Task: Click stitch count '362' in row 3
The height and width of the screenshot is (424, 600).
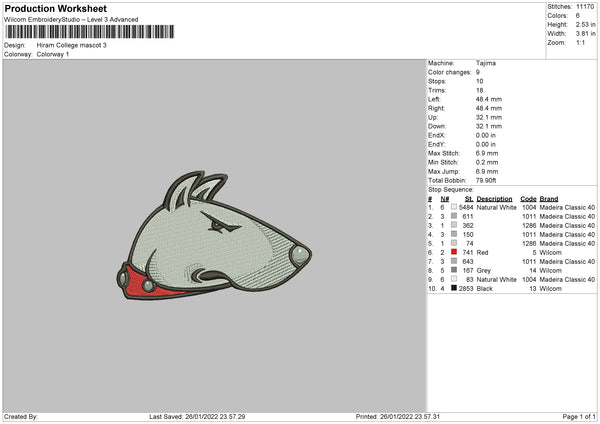Action: pyautogui.click(x=468, y=225)
